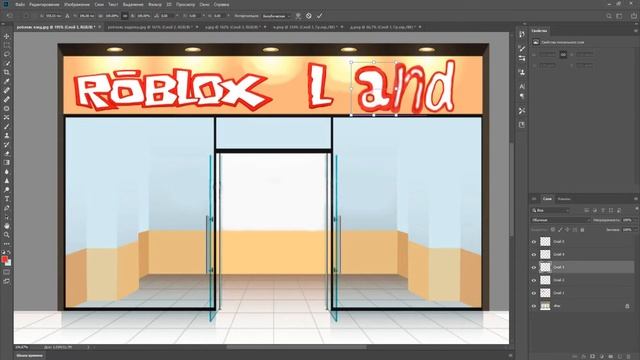
Task: Open the Шкала времени timeline panel tab
Action: [x=29, y=356]
